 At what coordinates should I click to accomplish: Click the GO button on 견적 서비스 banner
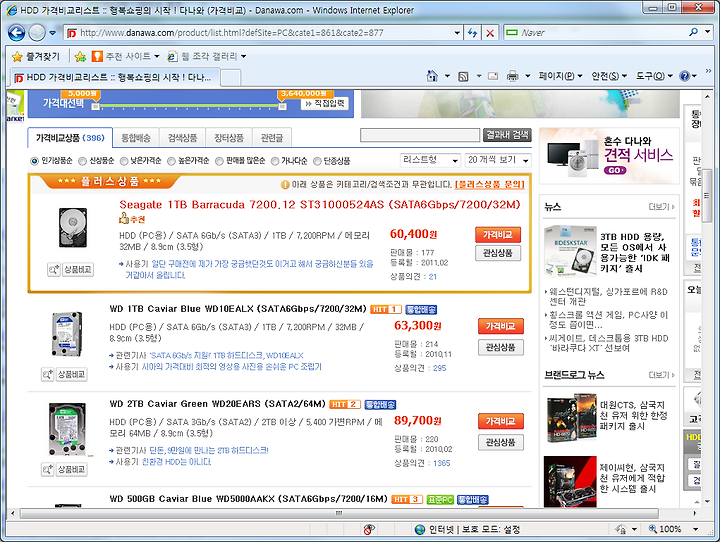coord(615,170)
